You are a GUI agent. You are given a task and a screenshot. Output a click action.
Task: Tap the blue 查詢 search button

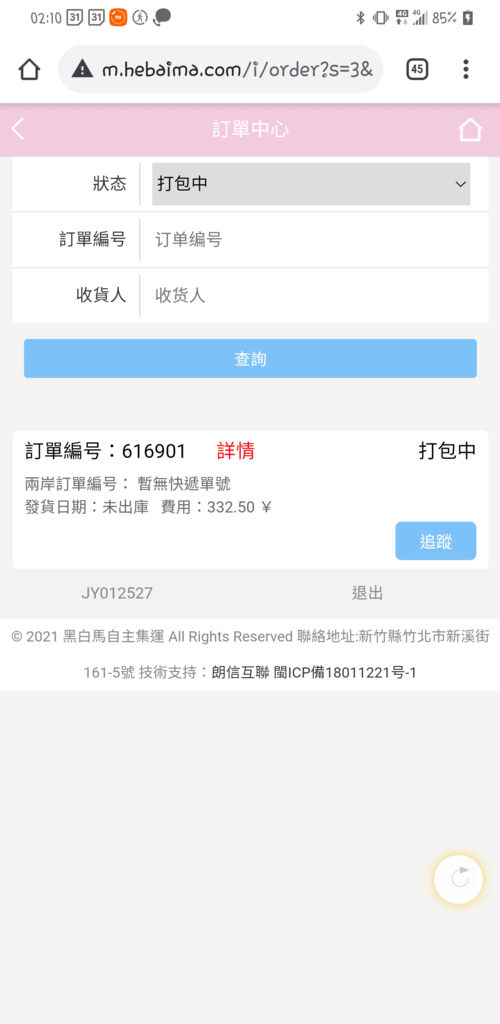(251, 359)
